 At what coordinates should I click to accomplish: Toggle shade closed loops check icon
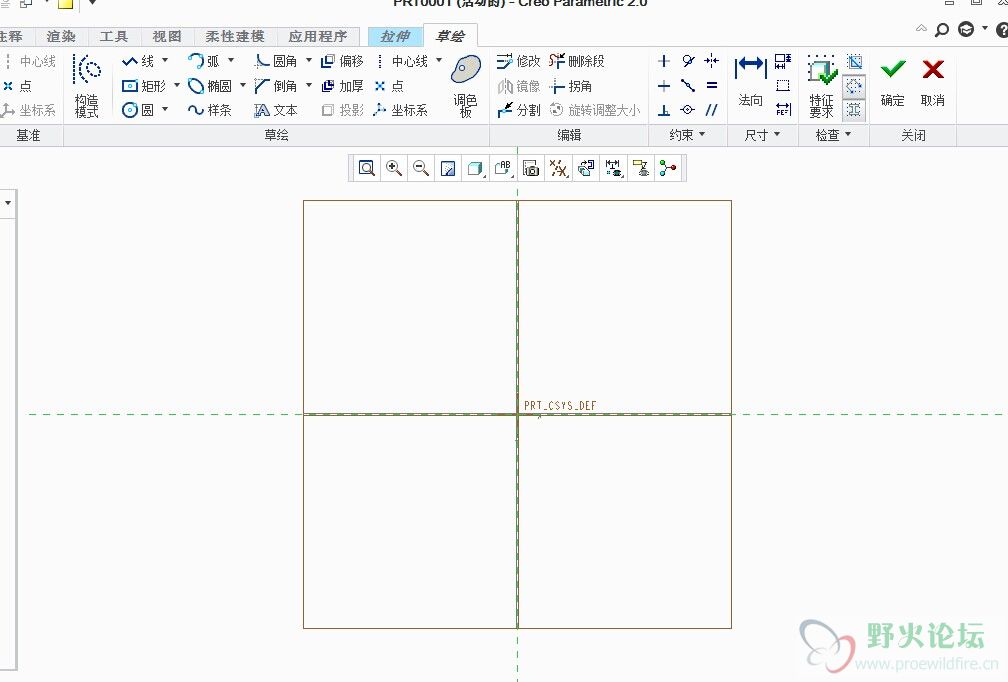click(854, 62)
